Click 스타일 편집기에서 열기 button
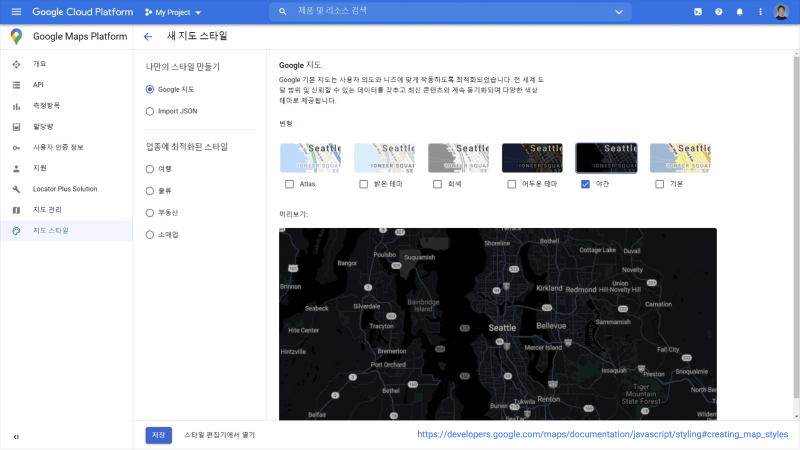Viewport: 800px width, 450px height. pos(219,435)
